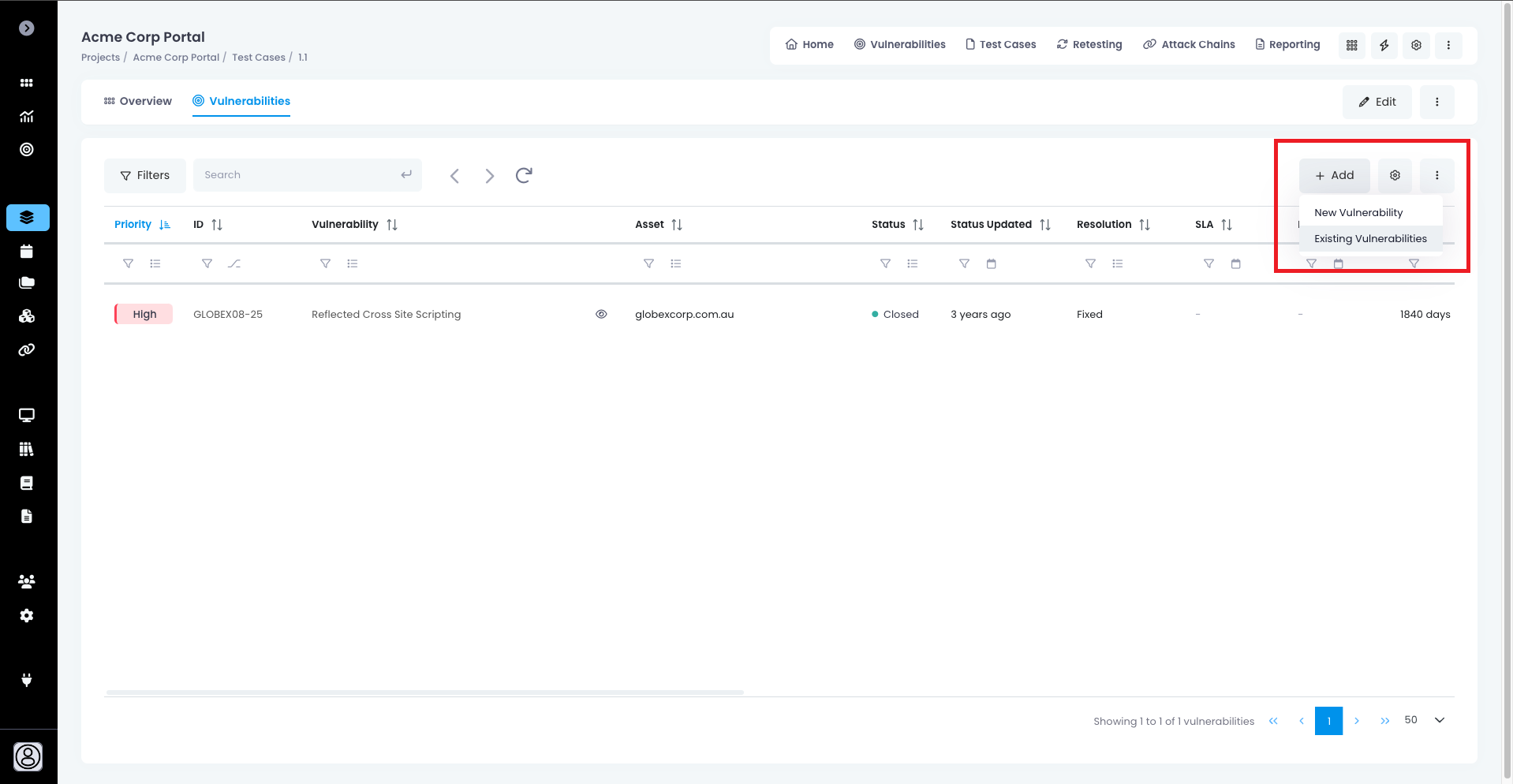Screen dimensions: 1513x784
Task: Click the lightning bolt icon in top navigation
Action: point(1384,45)
